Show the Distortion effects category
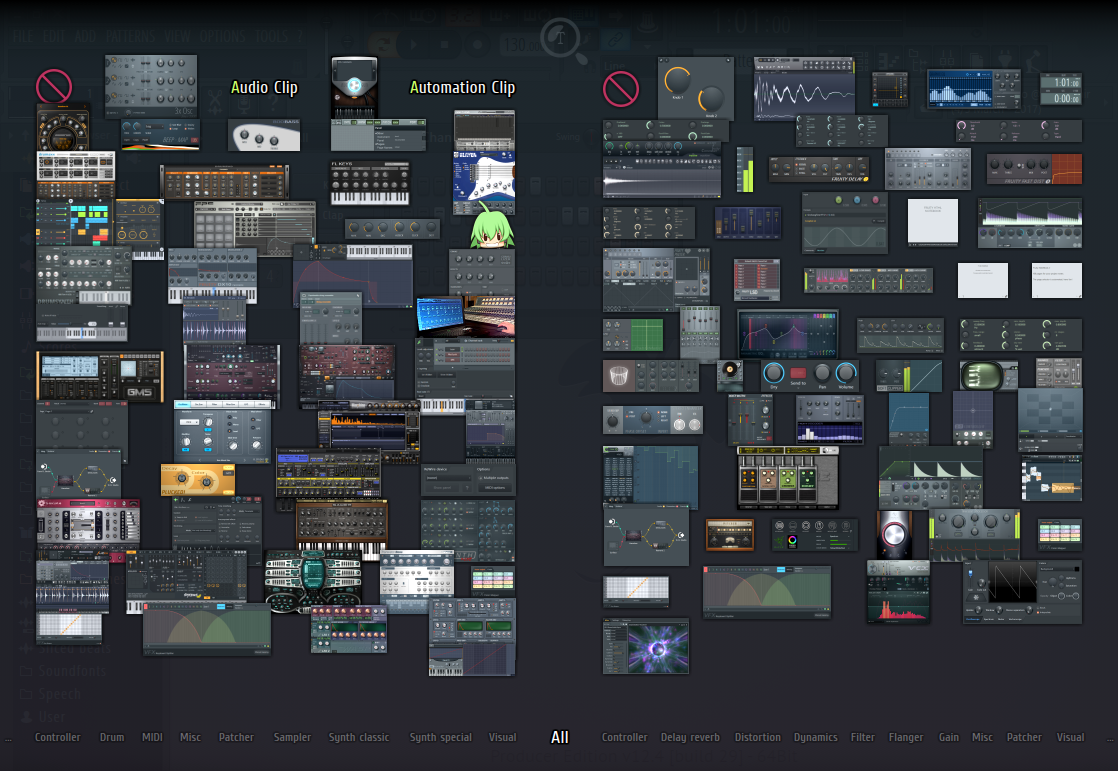 tap(757, 738)
